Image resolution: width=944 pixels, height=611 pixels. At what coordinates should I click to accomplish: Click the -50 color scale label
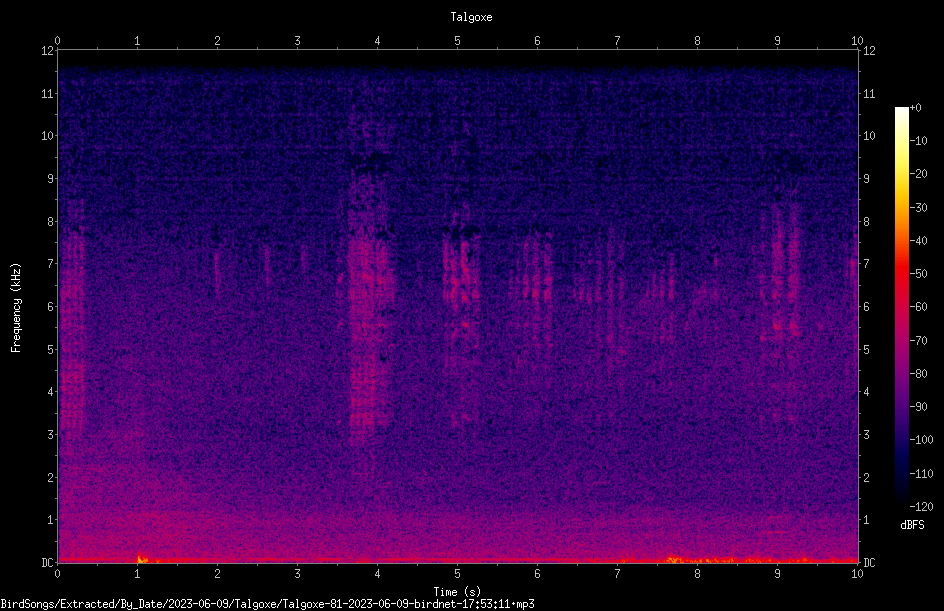(918, 273)
